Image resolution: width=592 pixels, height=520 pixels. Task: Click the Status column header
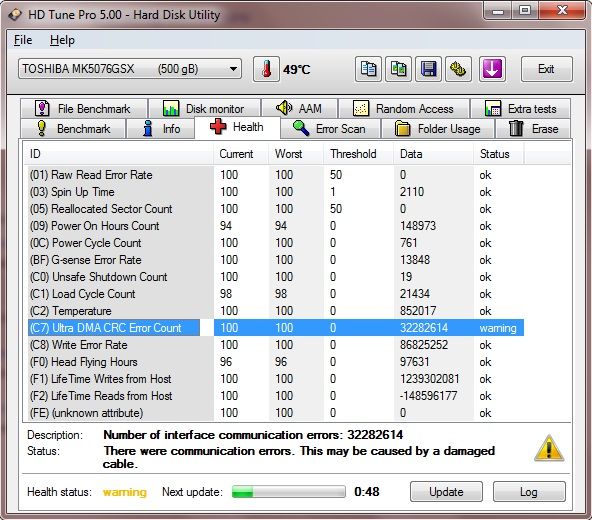(498, 154)
